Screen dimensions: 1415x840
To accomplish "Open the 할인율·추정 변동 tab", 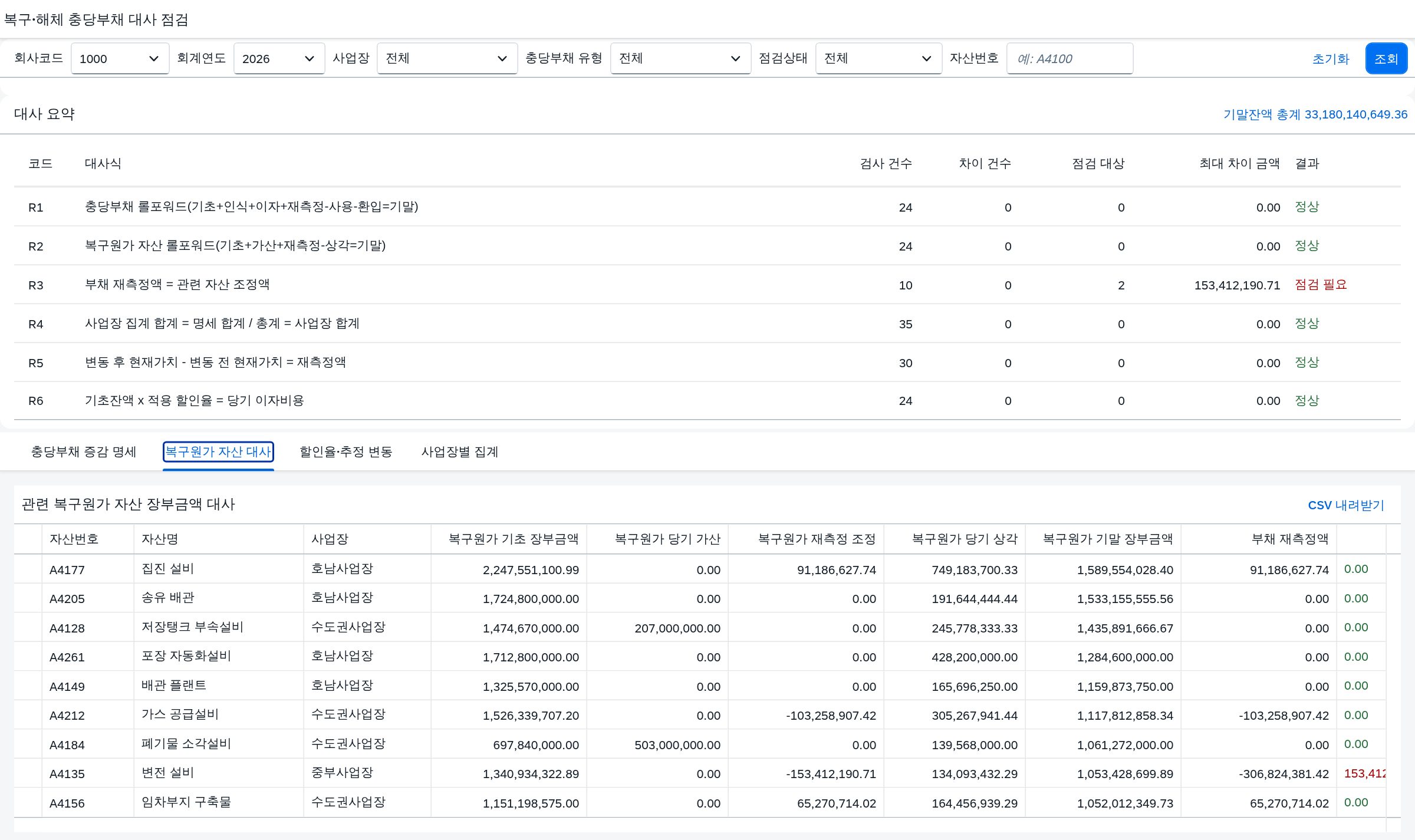I will [x=346, y=452].
